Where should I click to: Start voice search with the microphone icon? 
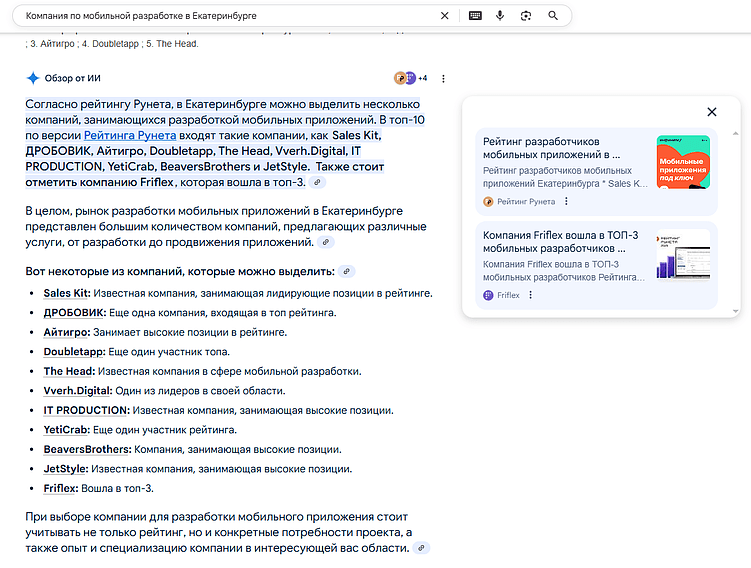click(x=500, y=16)
